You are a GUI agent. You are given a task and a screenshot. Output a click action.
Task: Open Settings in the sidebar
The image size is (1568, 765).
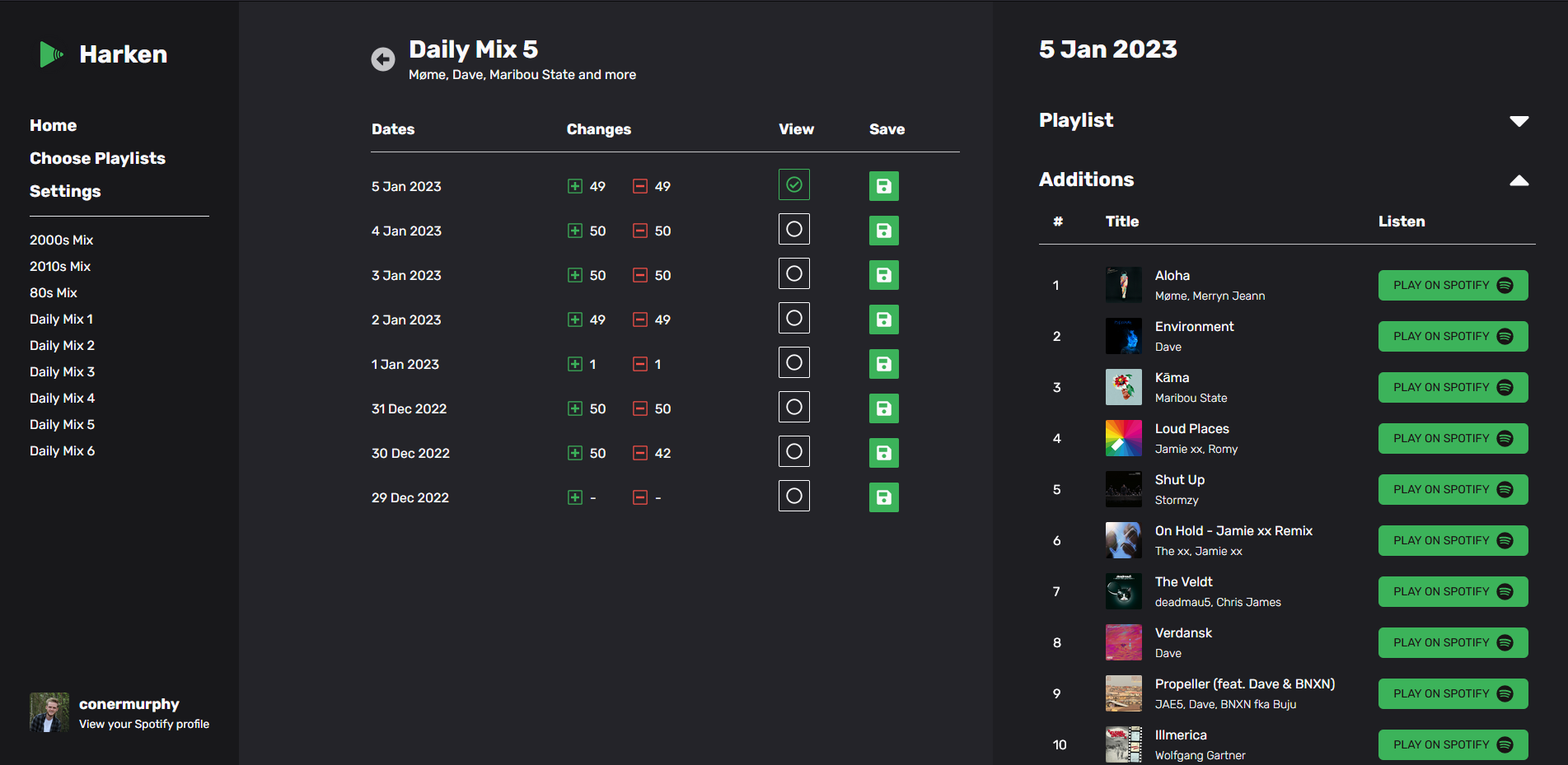[x=65, y=191]
